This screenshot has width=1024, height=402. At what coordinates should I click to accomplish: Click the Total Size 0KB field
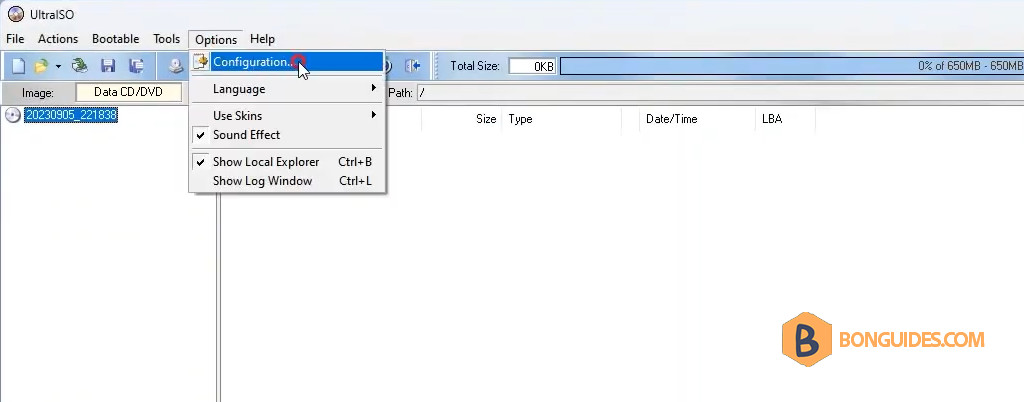[532, 66]
